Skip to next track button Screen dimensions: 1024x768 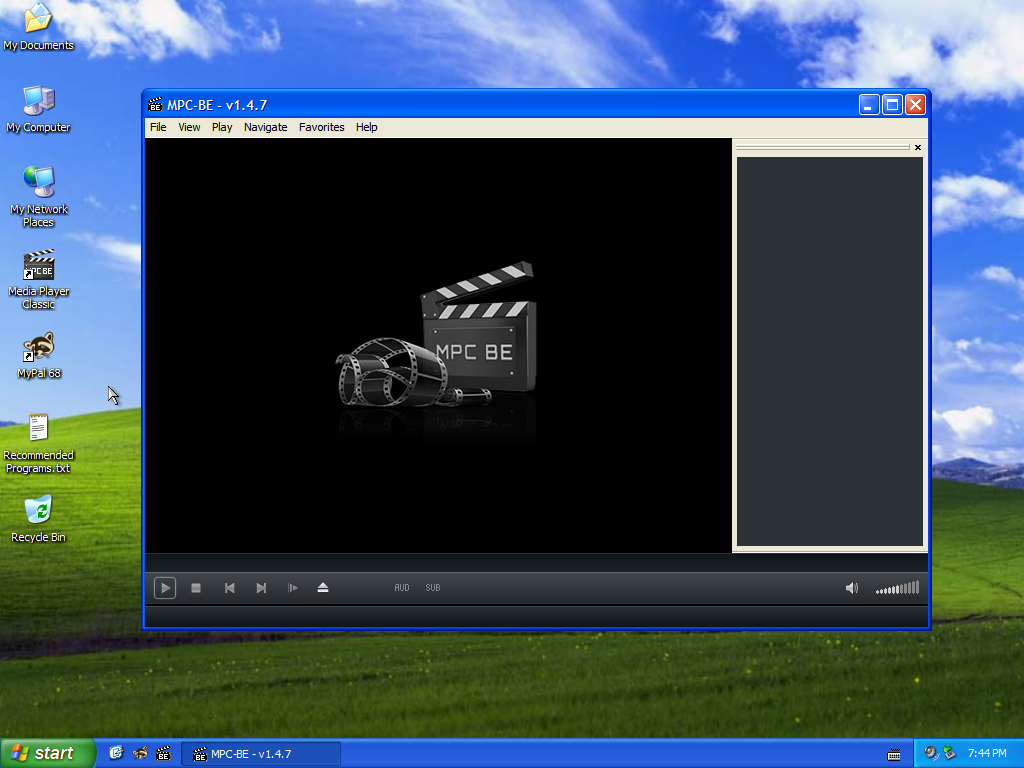pyautogui.click(x=261, y=588)
